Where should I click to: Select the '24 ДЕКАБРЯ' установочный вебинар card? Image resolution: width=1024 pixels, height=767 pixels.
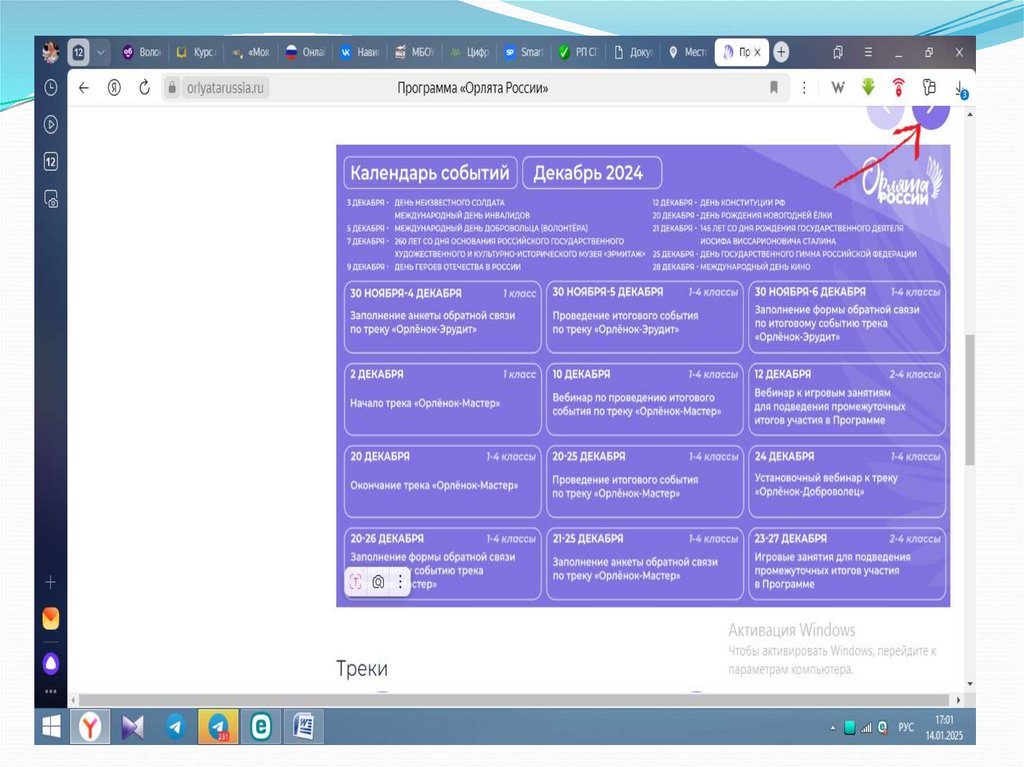coord(847,481)
